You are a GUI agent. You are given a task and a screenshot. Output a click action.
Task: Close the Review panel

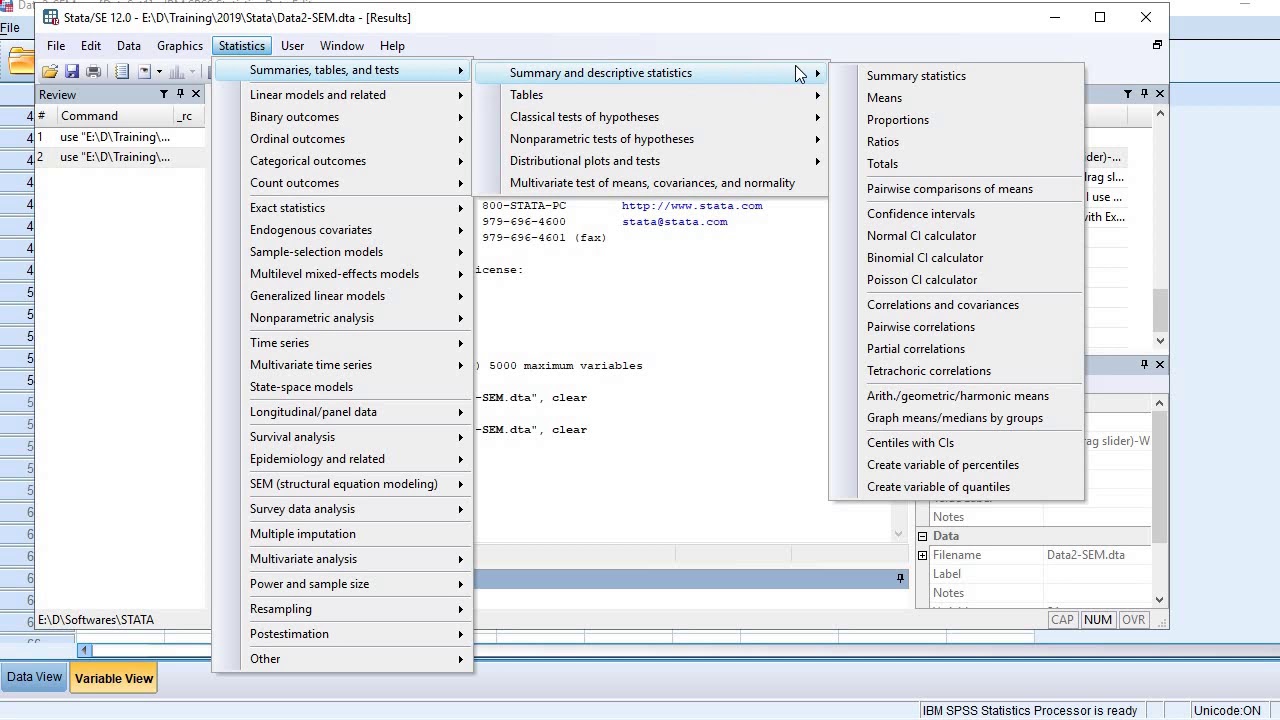196,94
